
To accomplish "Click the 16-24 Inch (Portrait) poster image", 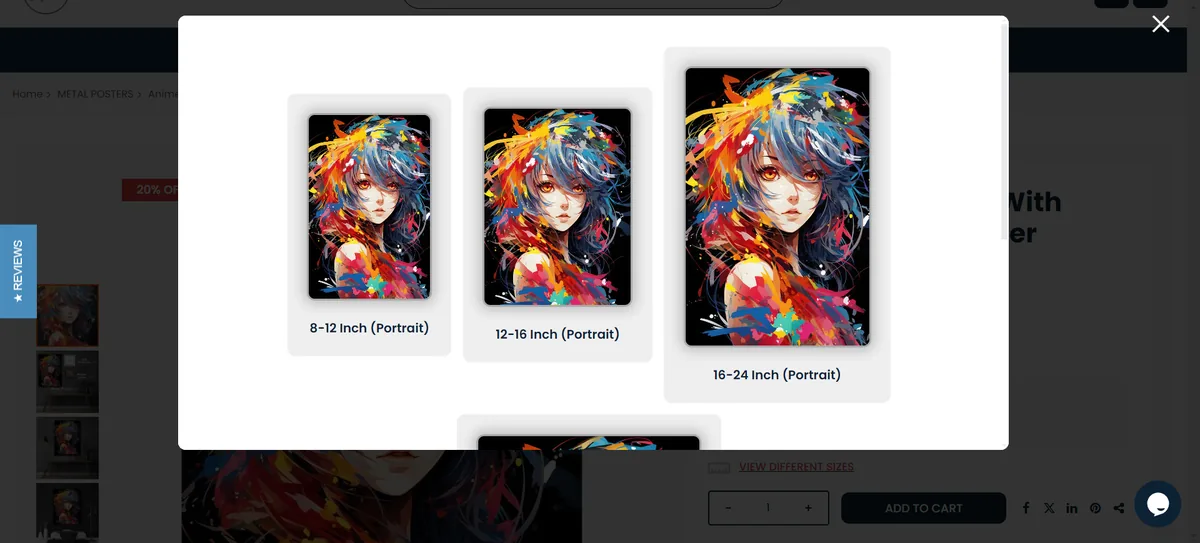I will (x=777, y=206).
